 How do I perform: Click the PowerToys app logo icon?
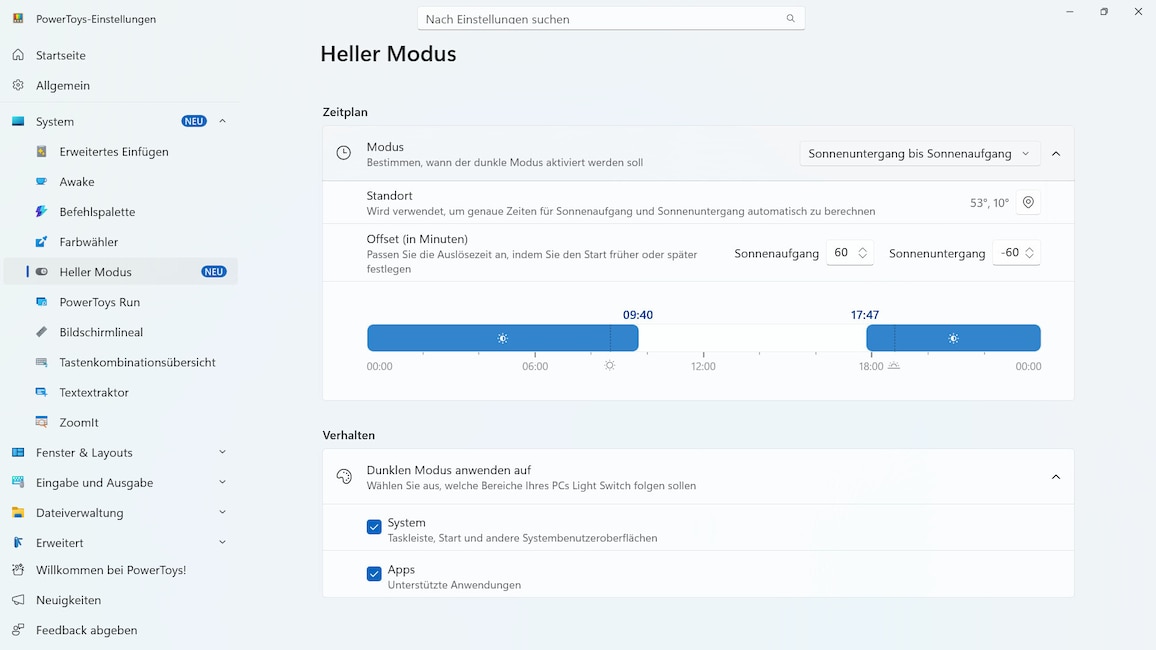18,18
